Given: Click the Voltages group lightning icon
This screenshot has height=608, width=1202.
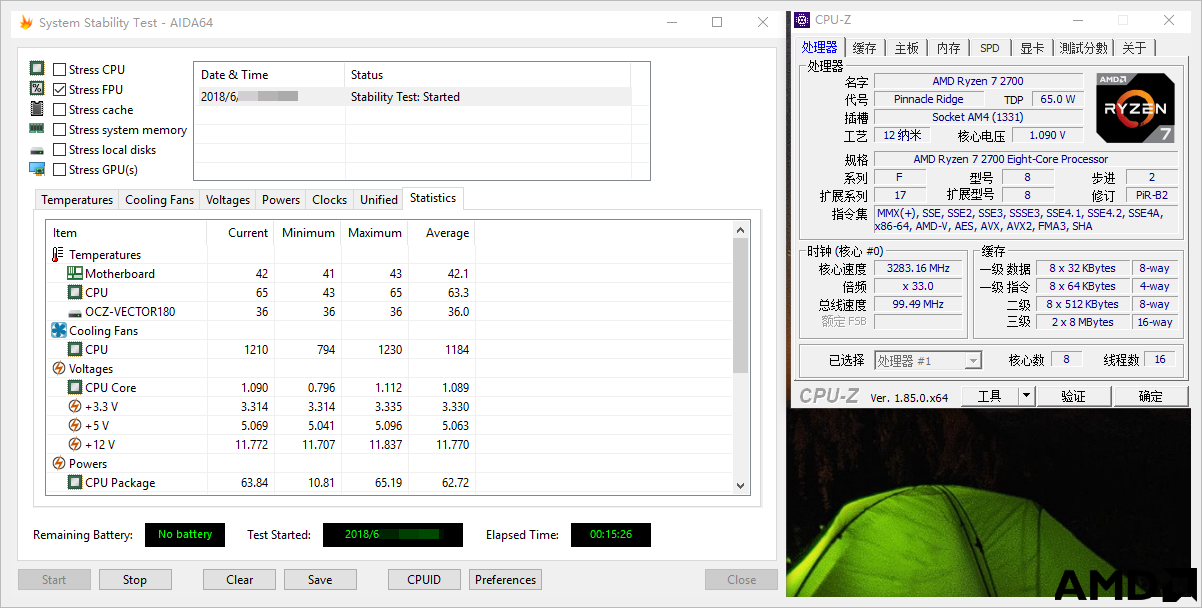Looking at the screenshot, I should (58, 368).
